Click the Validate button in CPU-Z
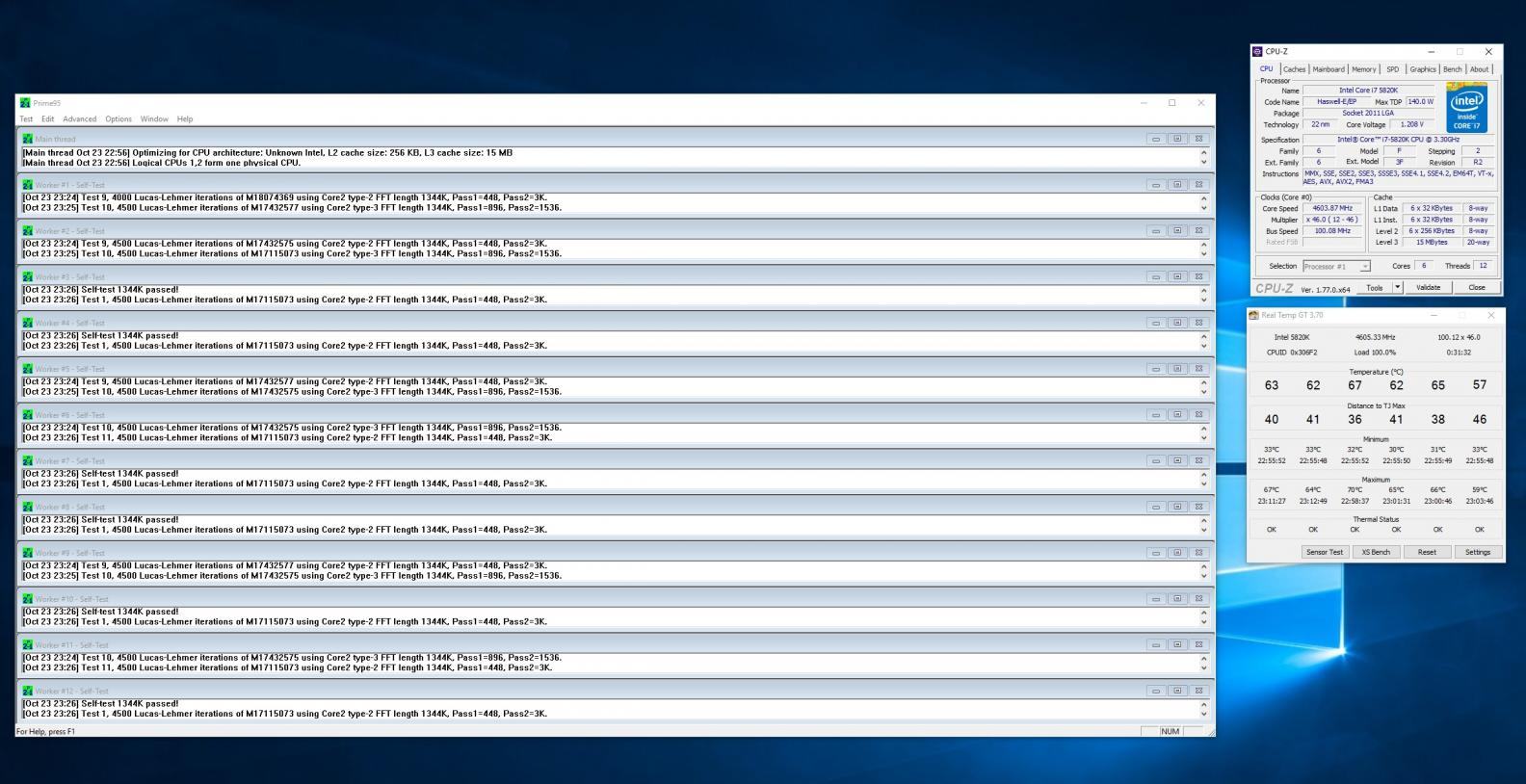Image resolution: width=1526 pixels, height=784 pixels. coord(1429,287)
